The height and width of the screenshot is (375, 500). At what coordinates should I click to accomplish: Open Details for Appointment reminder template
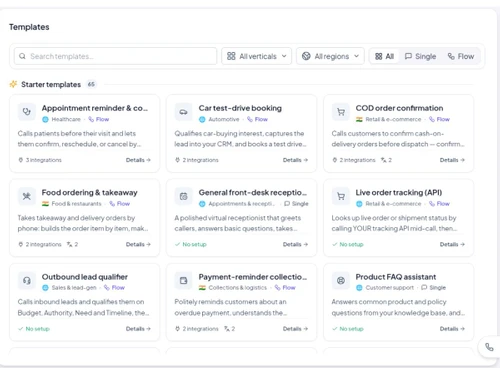[x=138, y=160]
